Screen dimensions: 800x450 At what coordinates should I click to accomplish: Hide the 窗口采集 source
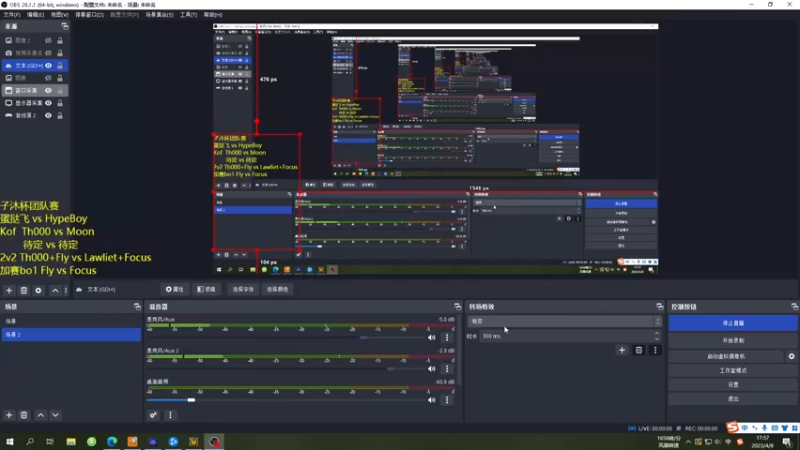[x=48, y=90]
